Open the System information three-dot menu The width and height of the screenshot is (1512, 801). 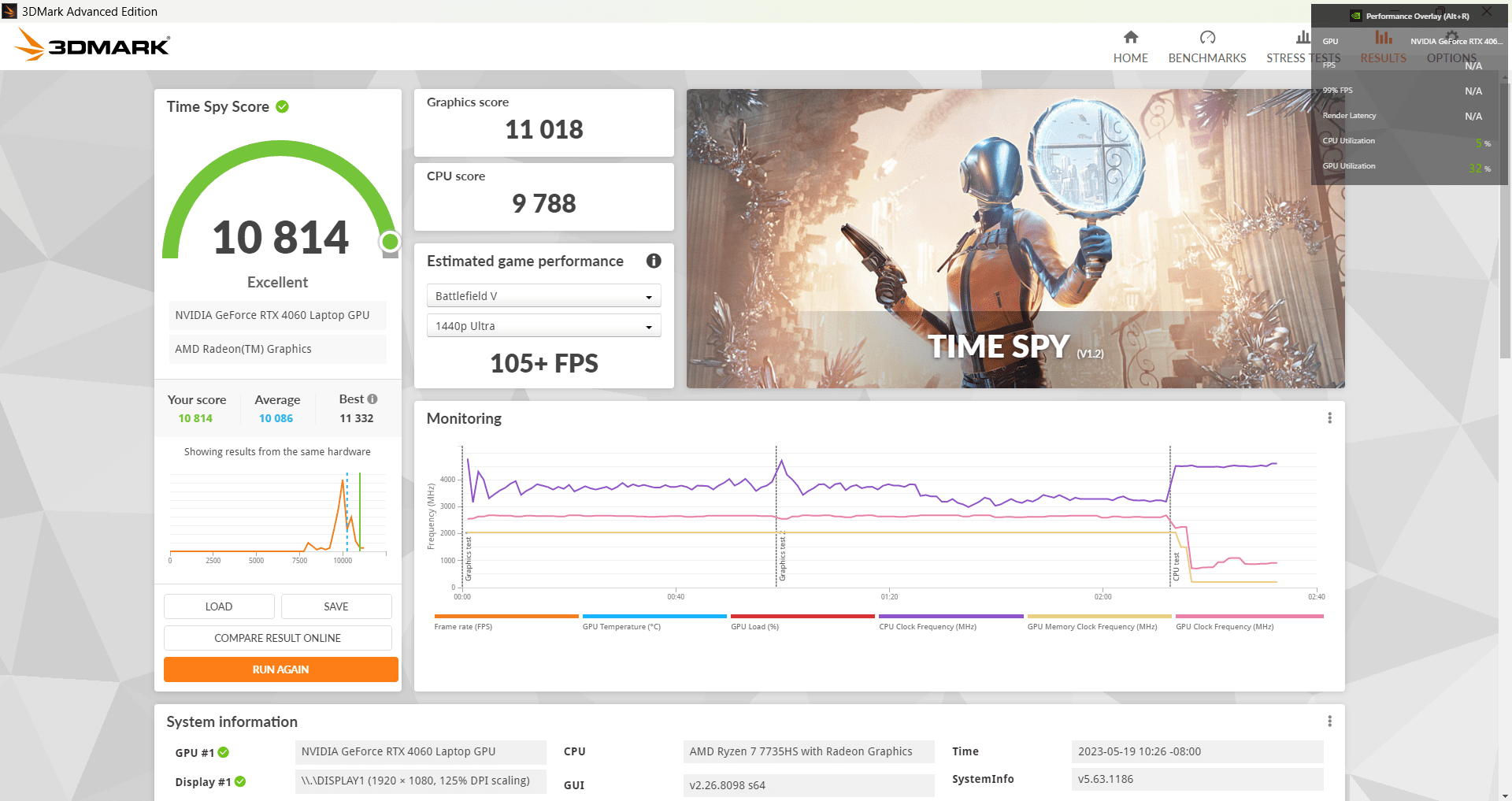tap(1329, 721)
